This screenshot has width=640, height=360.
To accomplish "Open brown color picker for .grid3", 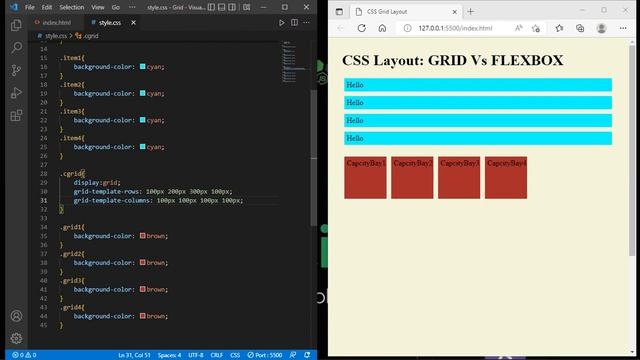I will click(x=142, y=289).
